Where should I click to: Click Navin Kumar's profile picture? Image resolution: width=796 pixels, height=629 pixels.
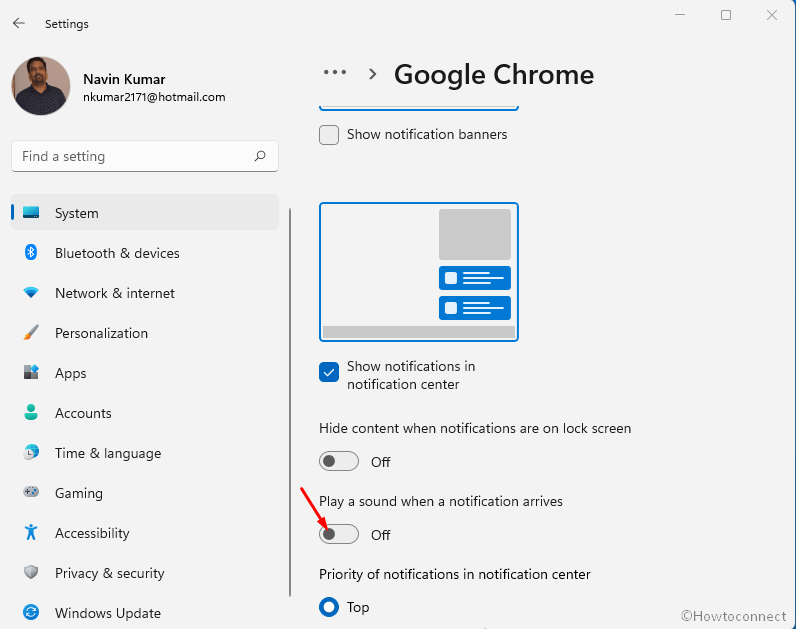point(41,86)
